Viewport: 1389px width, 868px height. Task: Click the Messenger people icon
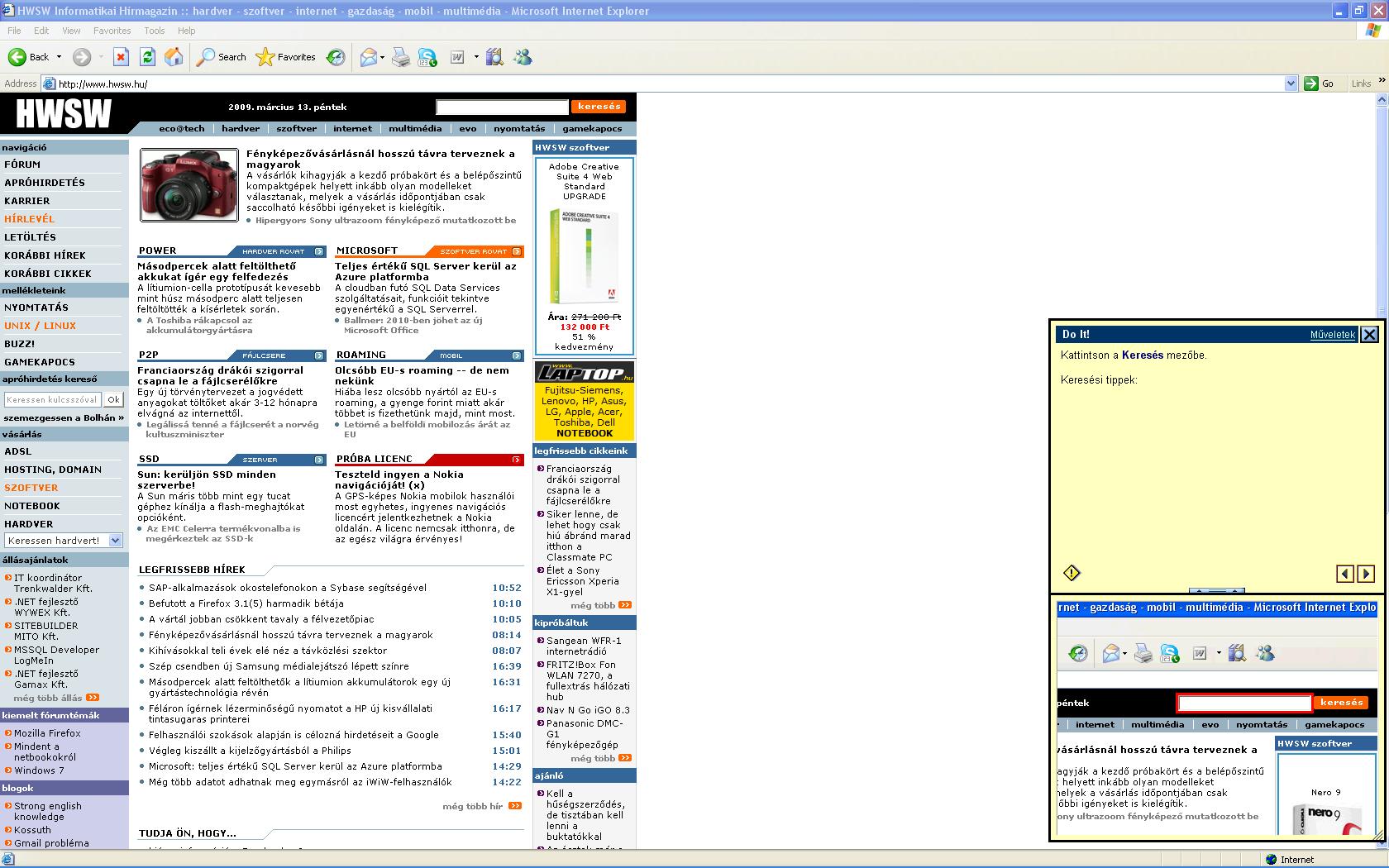pos(523,57)
